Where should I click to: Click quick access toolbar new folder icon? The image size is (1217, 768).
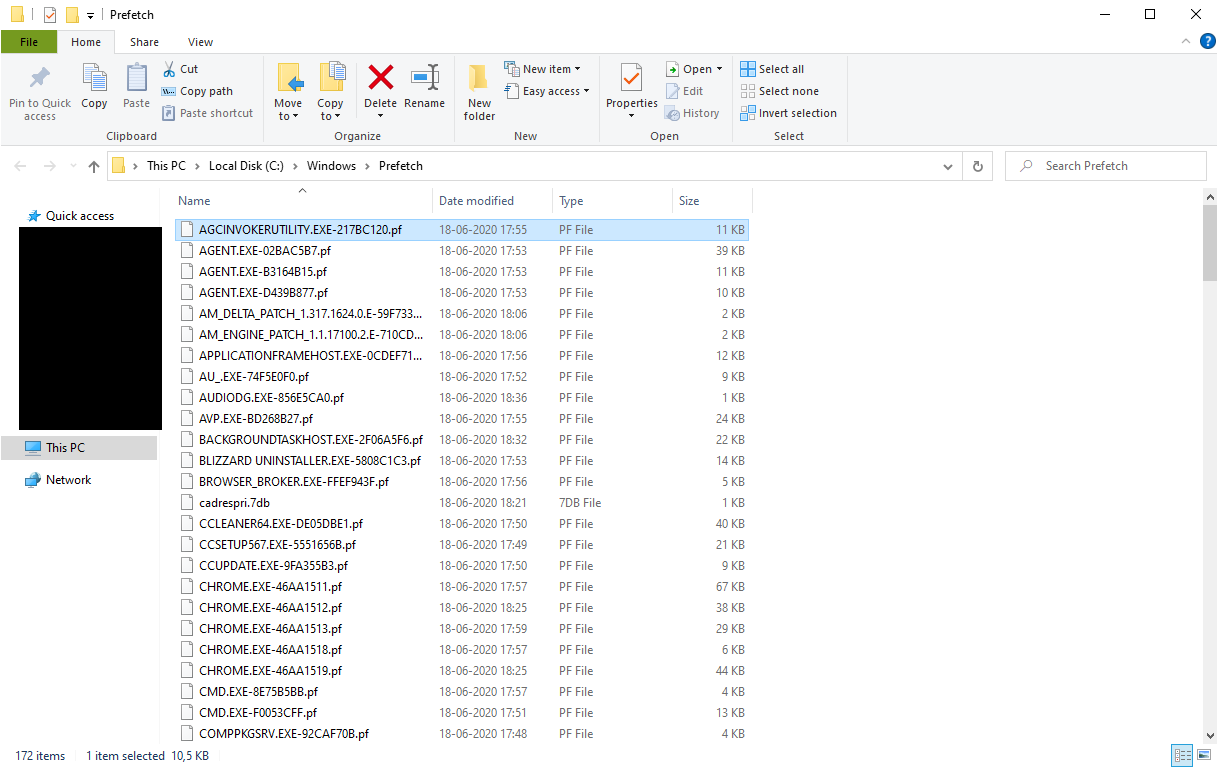tap(71, 15)
